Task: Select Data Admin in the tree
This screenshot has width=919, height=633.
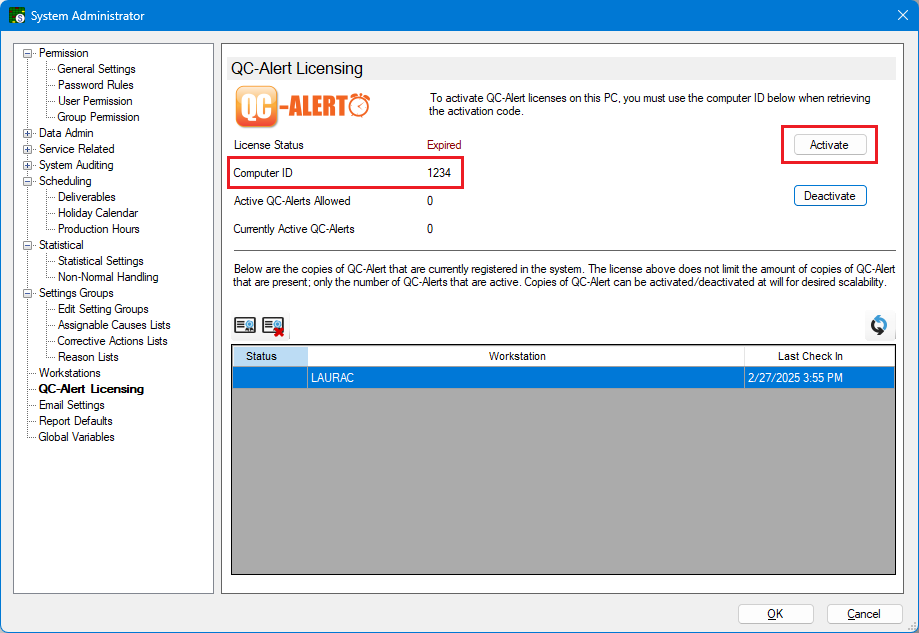Action: (x=66, y=133)
